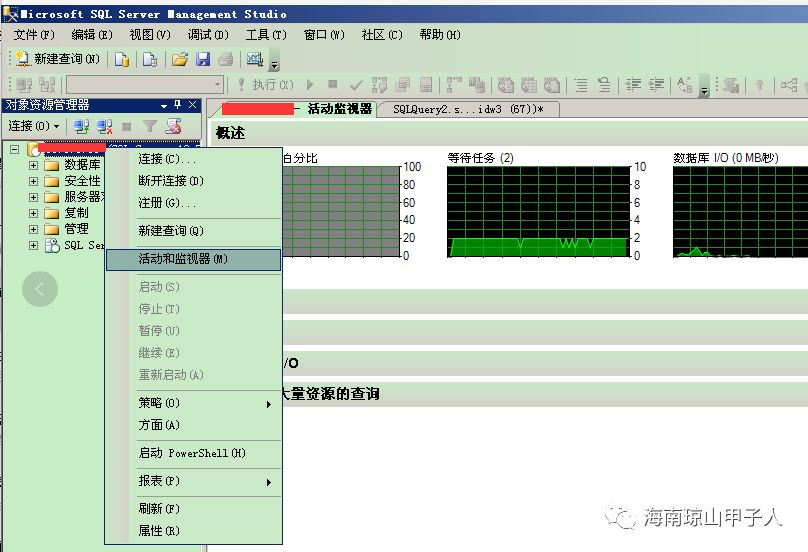This screenshot has height=552, width=808.
Task: Open the 工具(T) menu
Action: pos(266,35)
